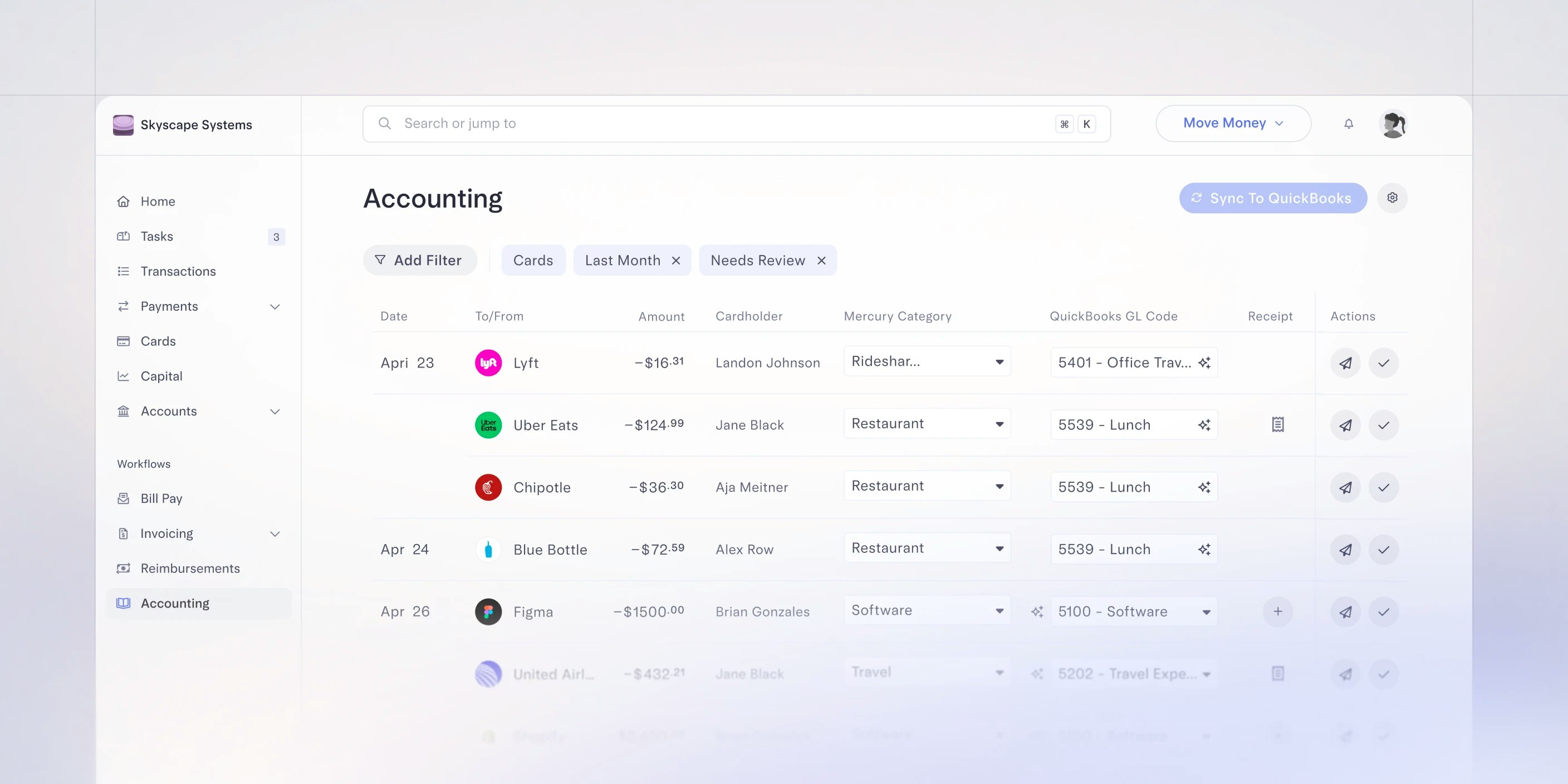The image size is (1568, 784).
Task: Click the Figma merchant logo
Action: pos(488,612)
